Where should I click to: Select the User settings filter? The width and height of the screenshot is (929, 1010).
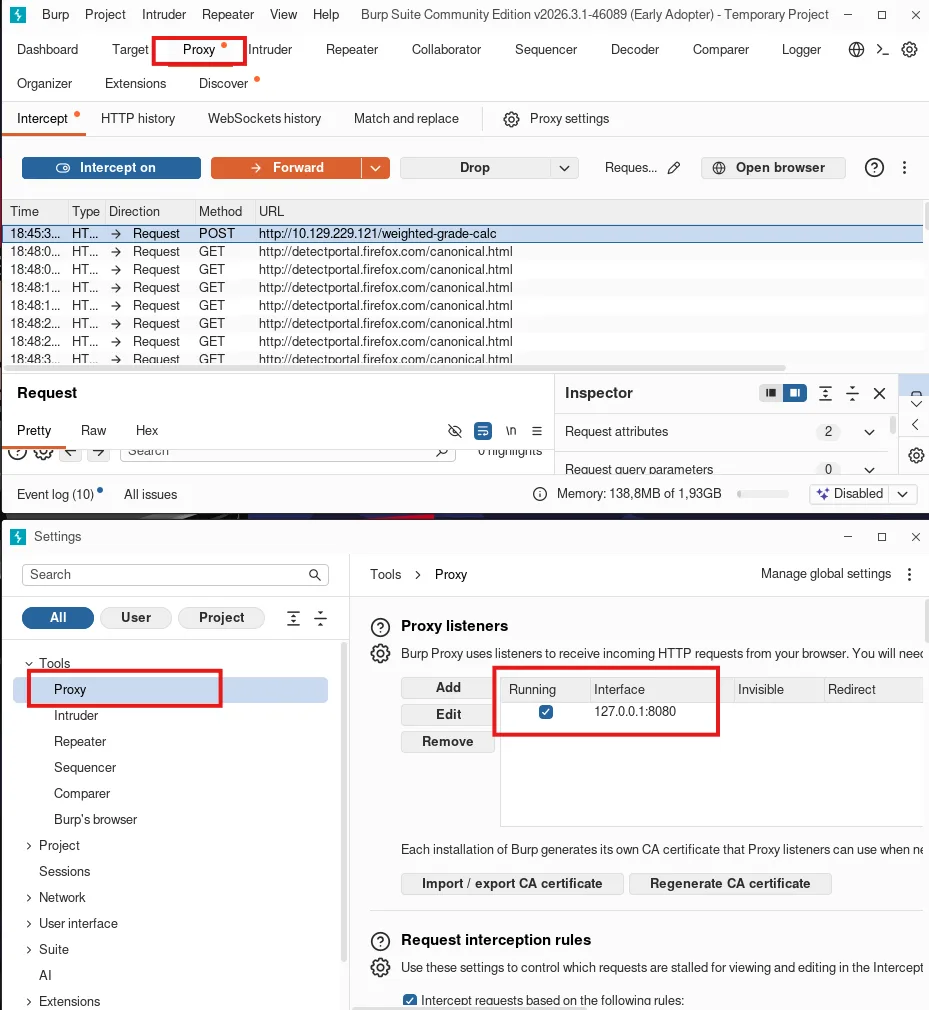(x=136, y=618)
